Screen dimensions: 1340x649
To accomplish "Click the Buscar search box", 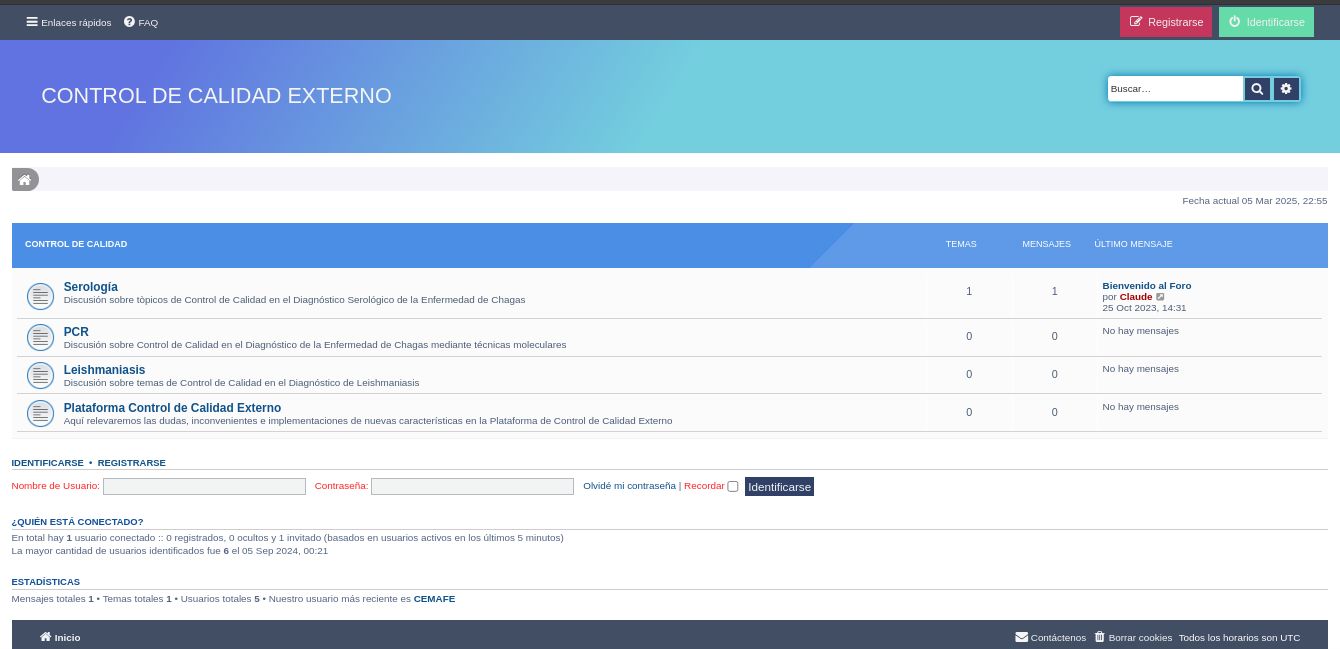I will coord(1174,89).
